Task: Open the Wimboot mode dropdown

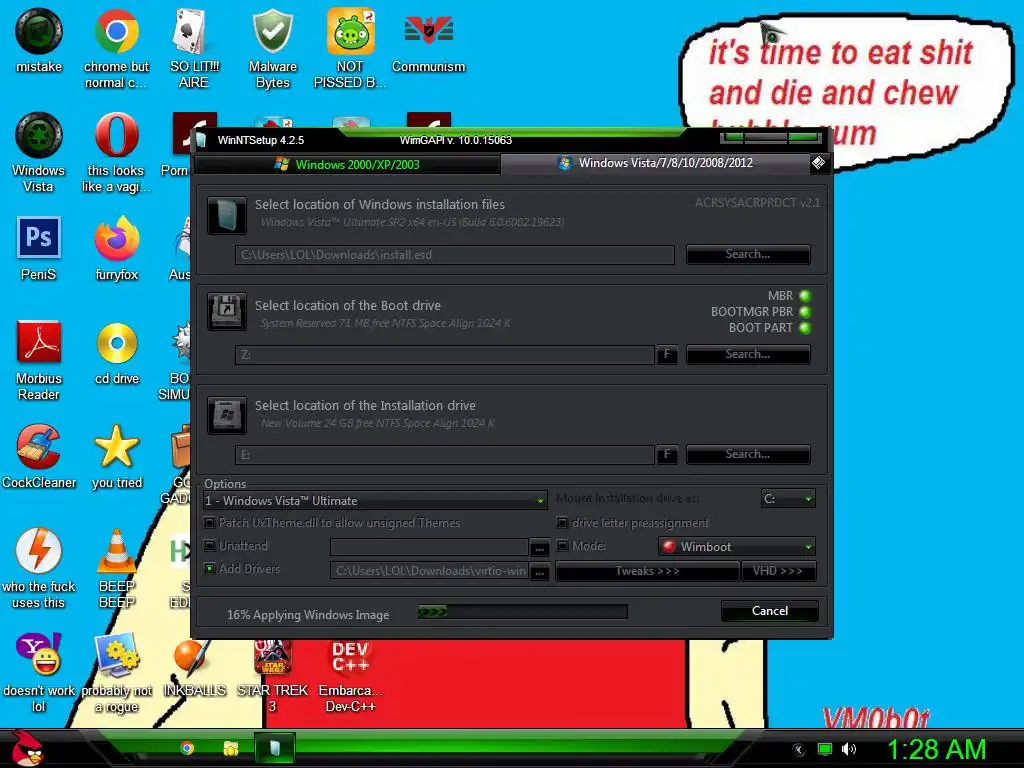Action: (x=737, y=547)
